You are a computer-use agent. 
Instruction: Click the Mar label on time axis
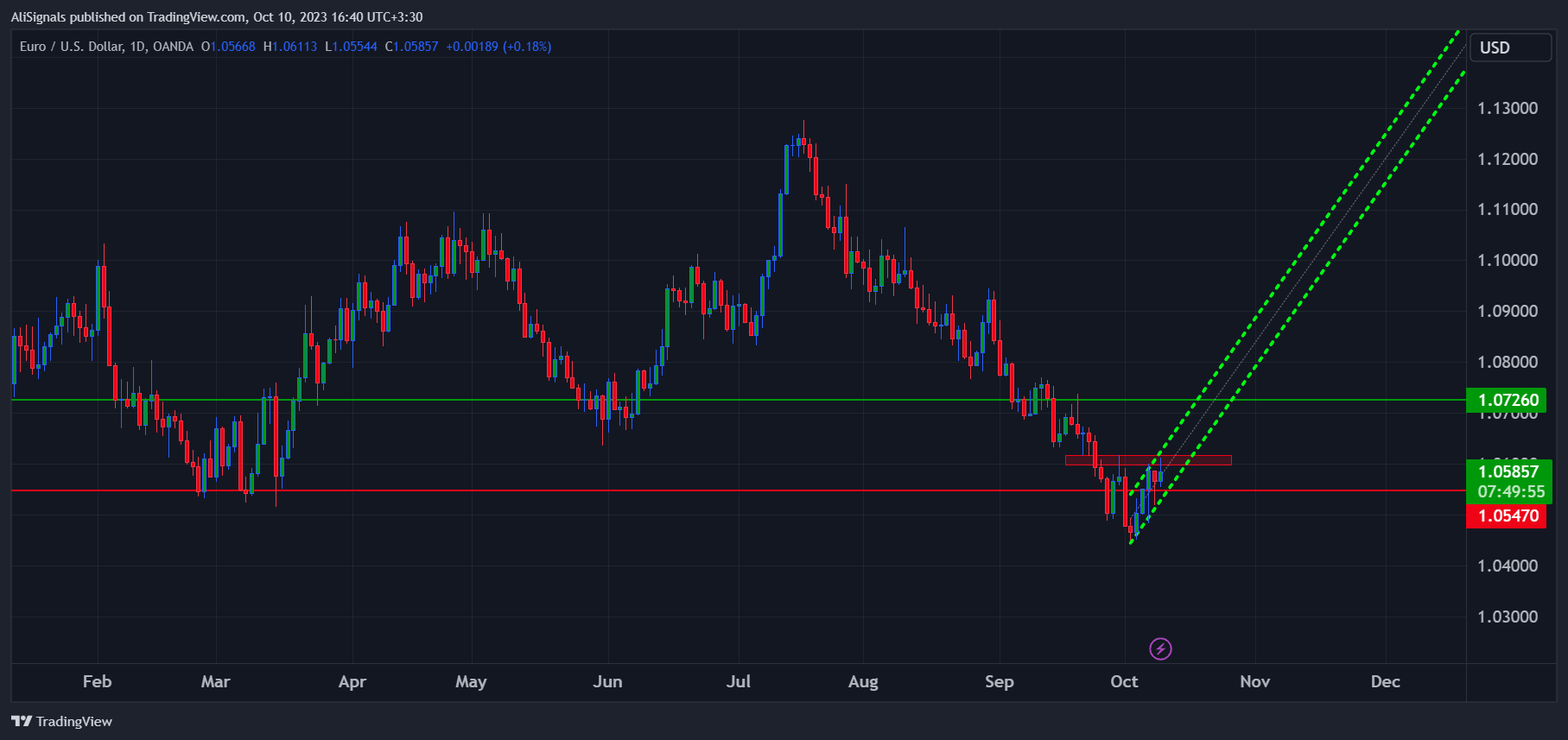(x=215, y=681)
